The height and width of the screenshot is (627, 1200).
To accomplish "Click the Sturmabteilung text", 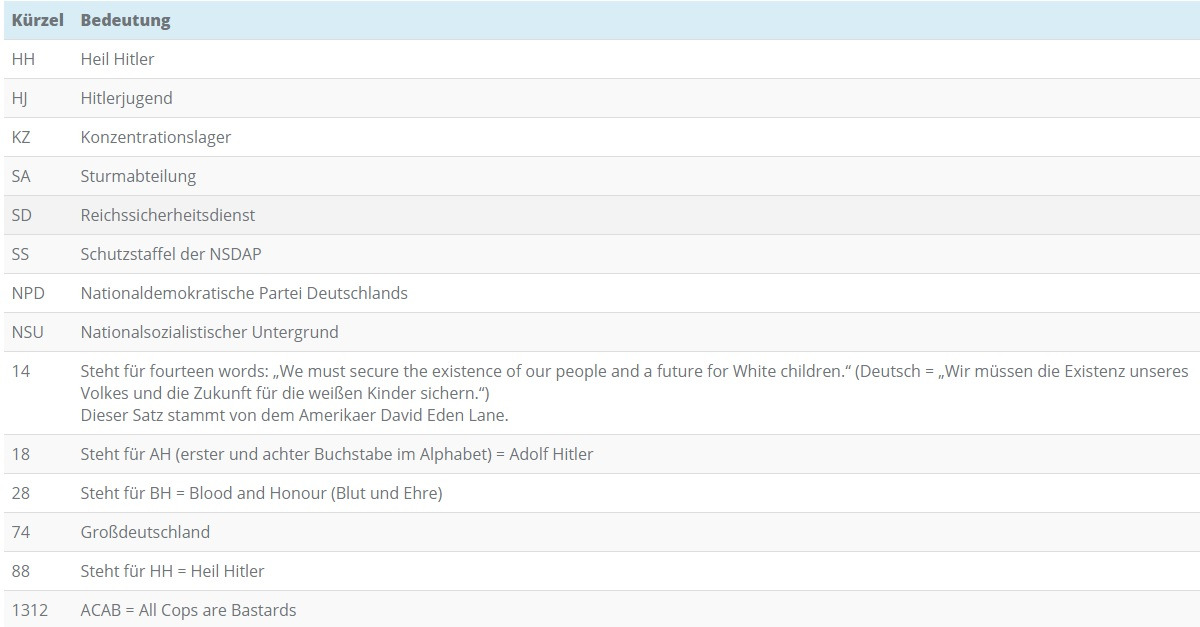I will [x=138, y=176].
